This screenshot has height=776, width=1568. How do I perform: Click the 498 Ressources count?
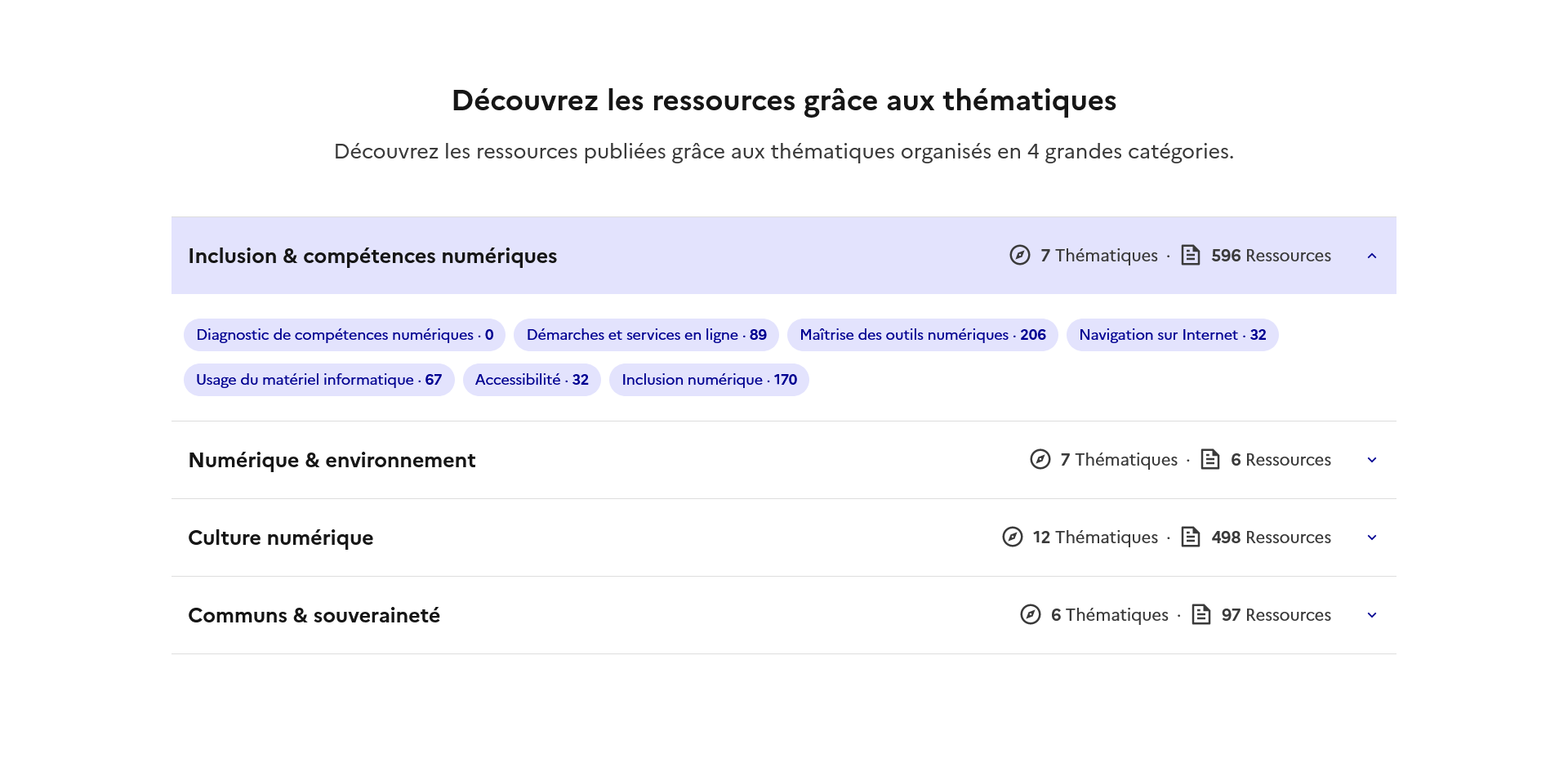pyautogui.click(x=1271, y=537)
